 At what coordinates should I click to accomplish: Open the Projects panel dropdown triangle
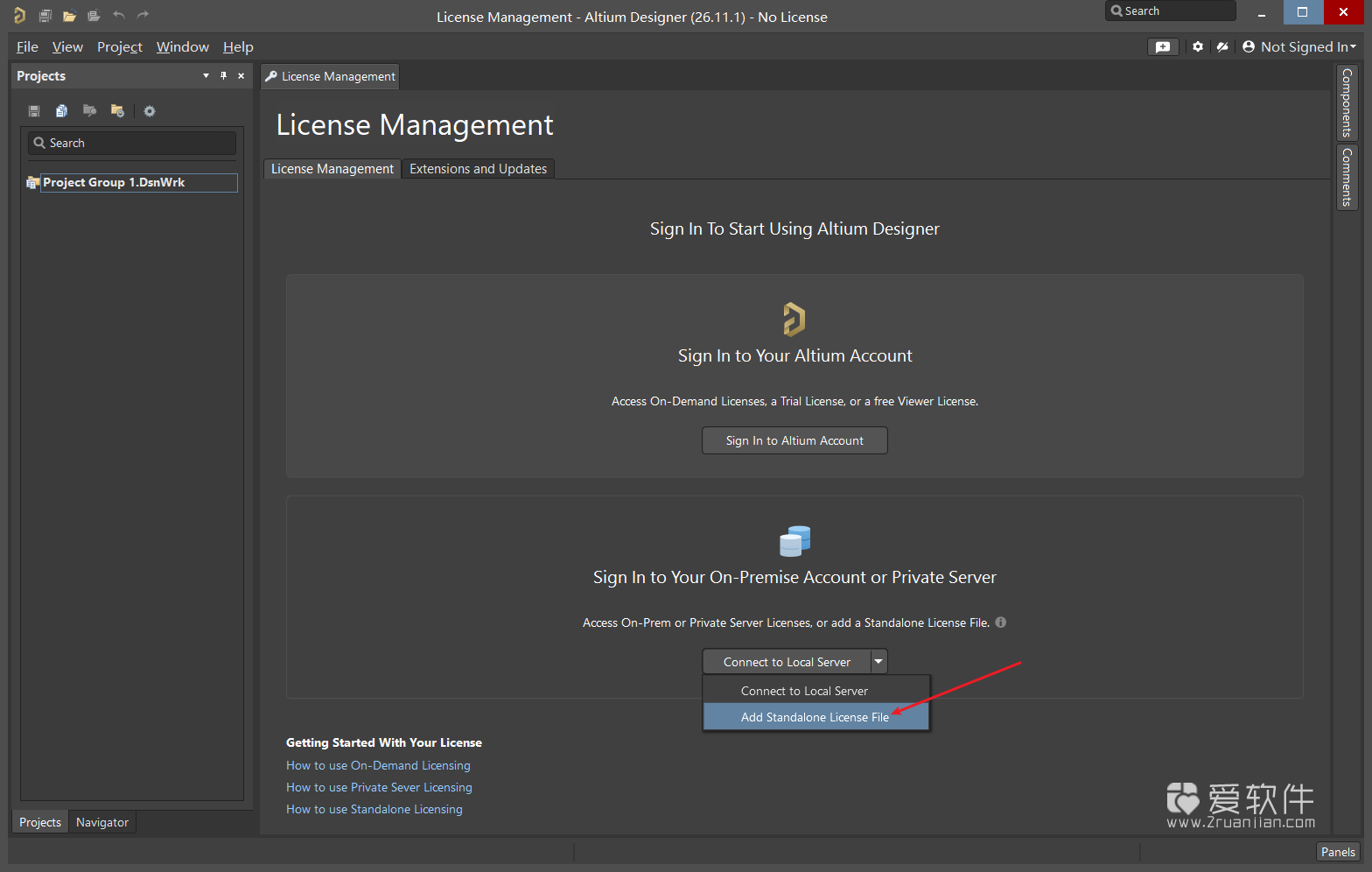click(x=206, y=76)
